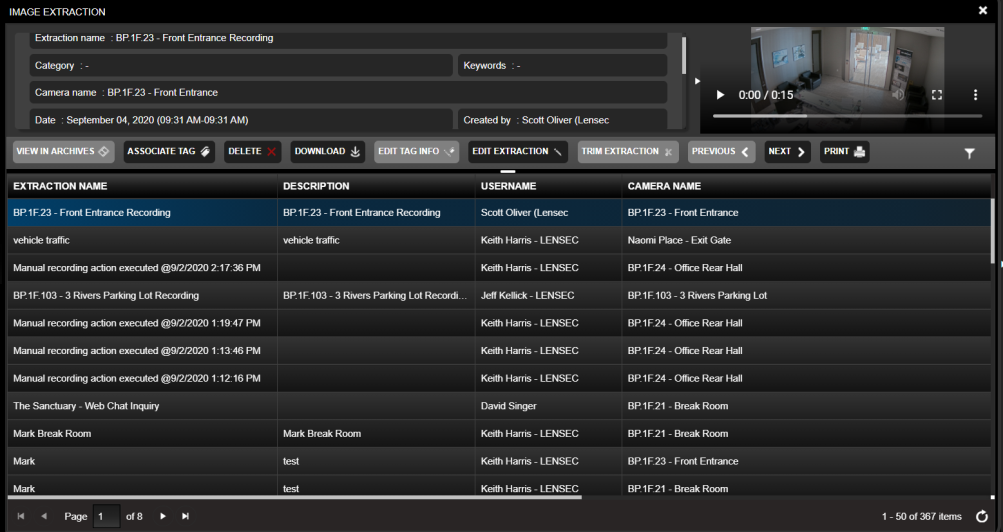Select manual recording row at 1:19:47 PM

[499, 323]
